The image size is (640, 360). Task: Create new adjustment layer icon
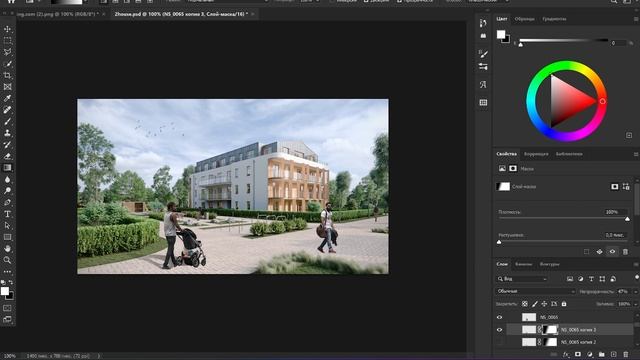tap(590, 354)
